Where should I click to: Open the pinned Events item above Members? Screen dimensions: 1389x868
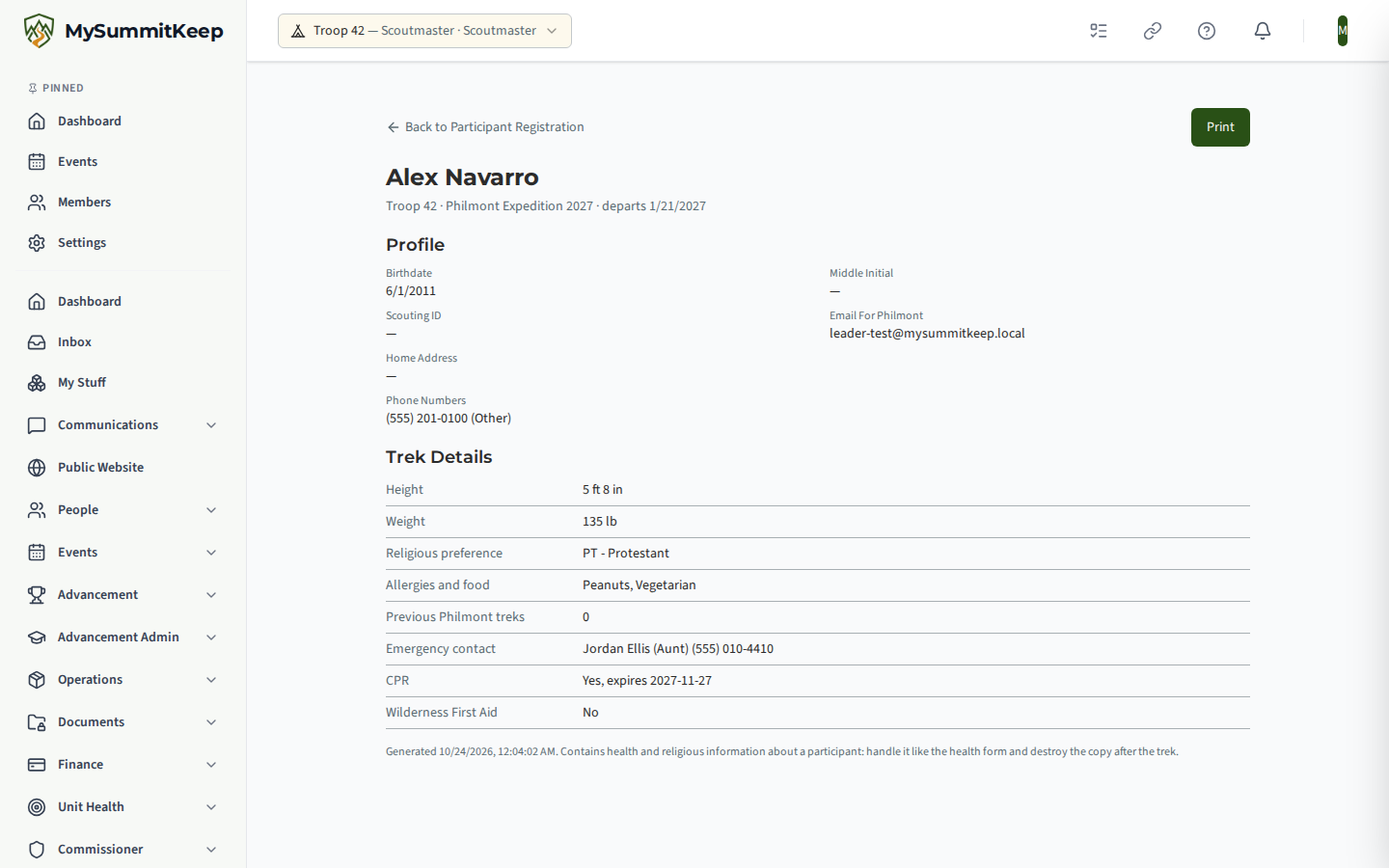point(123,161)
